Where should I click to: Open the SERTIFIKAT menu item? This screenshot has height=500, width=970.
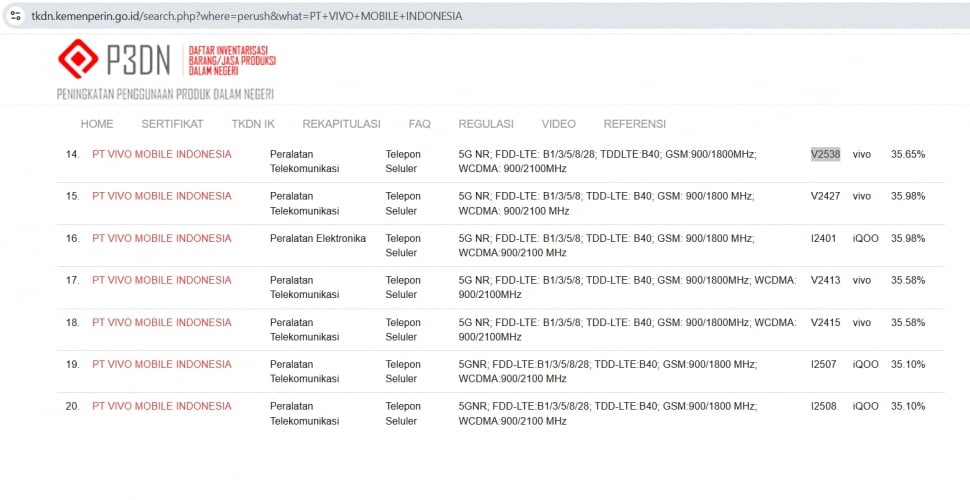(172, 124)
